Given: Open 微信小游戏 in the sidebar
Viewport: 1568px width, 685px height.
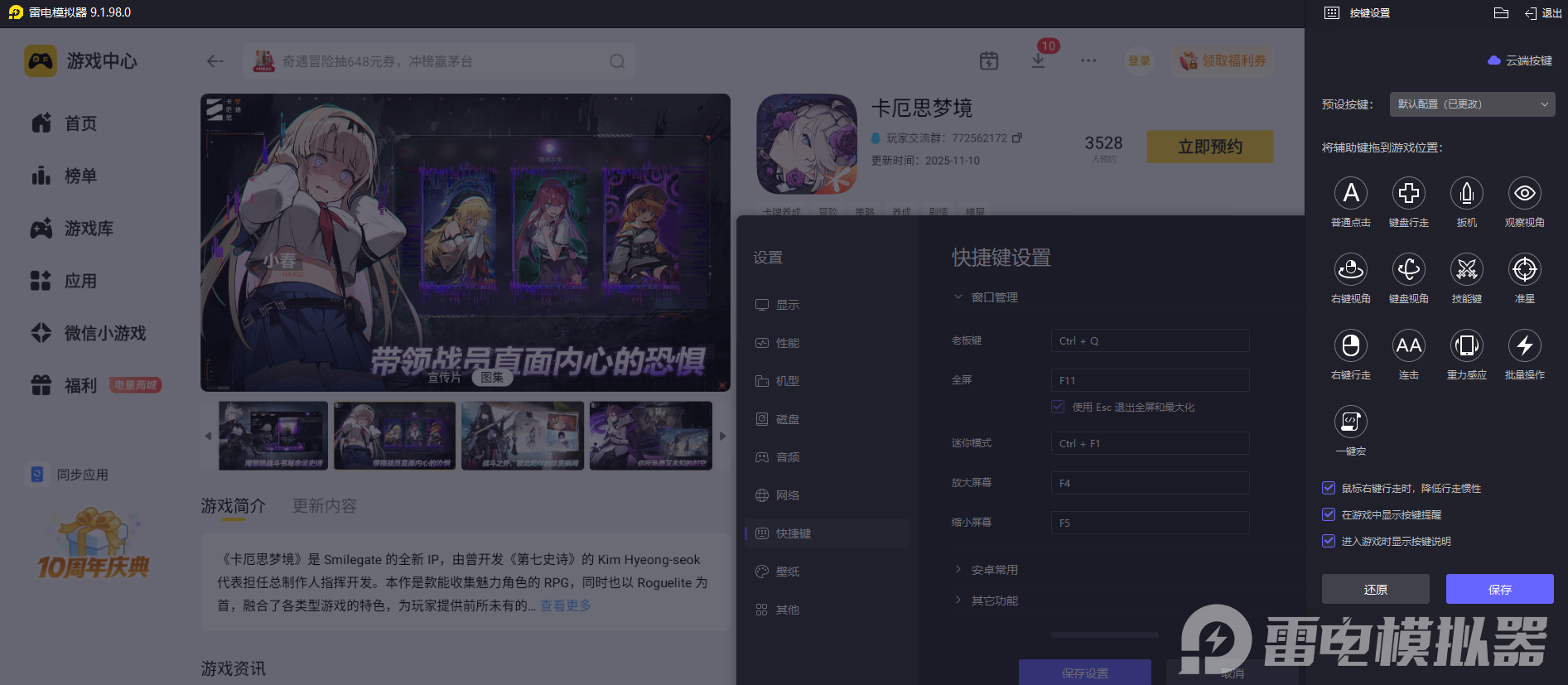Looking at the screenshot, I should [88, 333].
